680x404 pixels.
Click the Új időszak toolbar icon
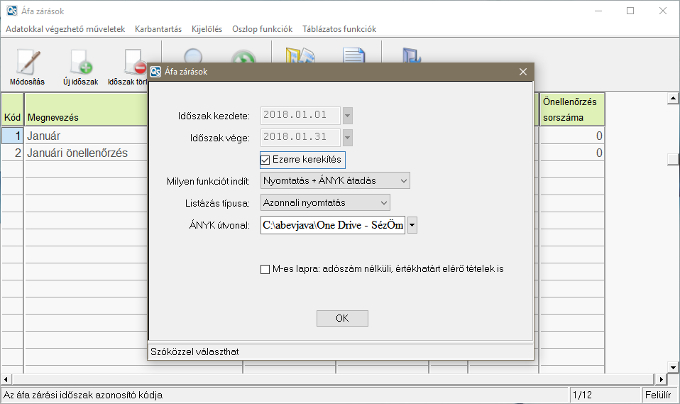(78, 65)
